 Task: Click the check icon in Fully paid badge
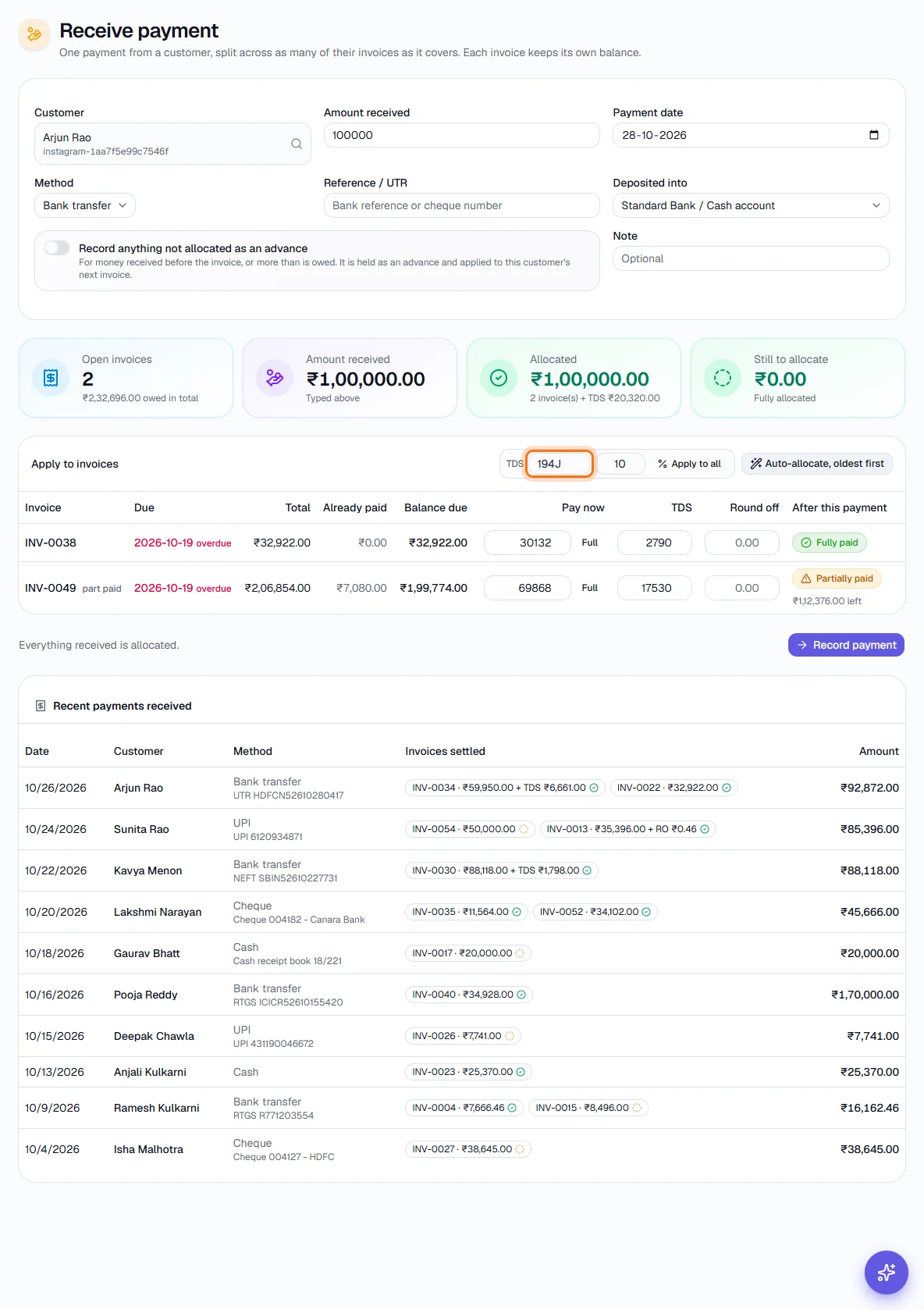pyautogui.click(x=806, y=543)
